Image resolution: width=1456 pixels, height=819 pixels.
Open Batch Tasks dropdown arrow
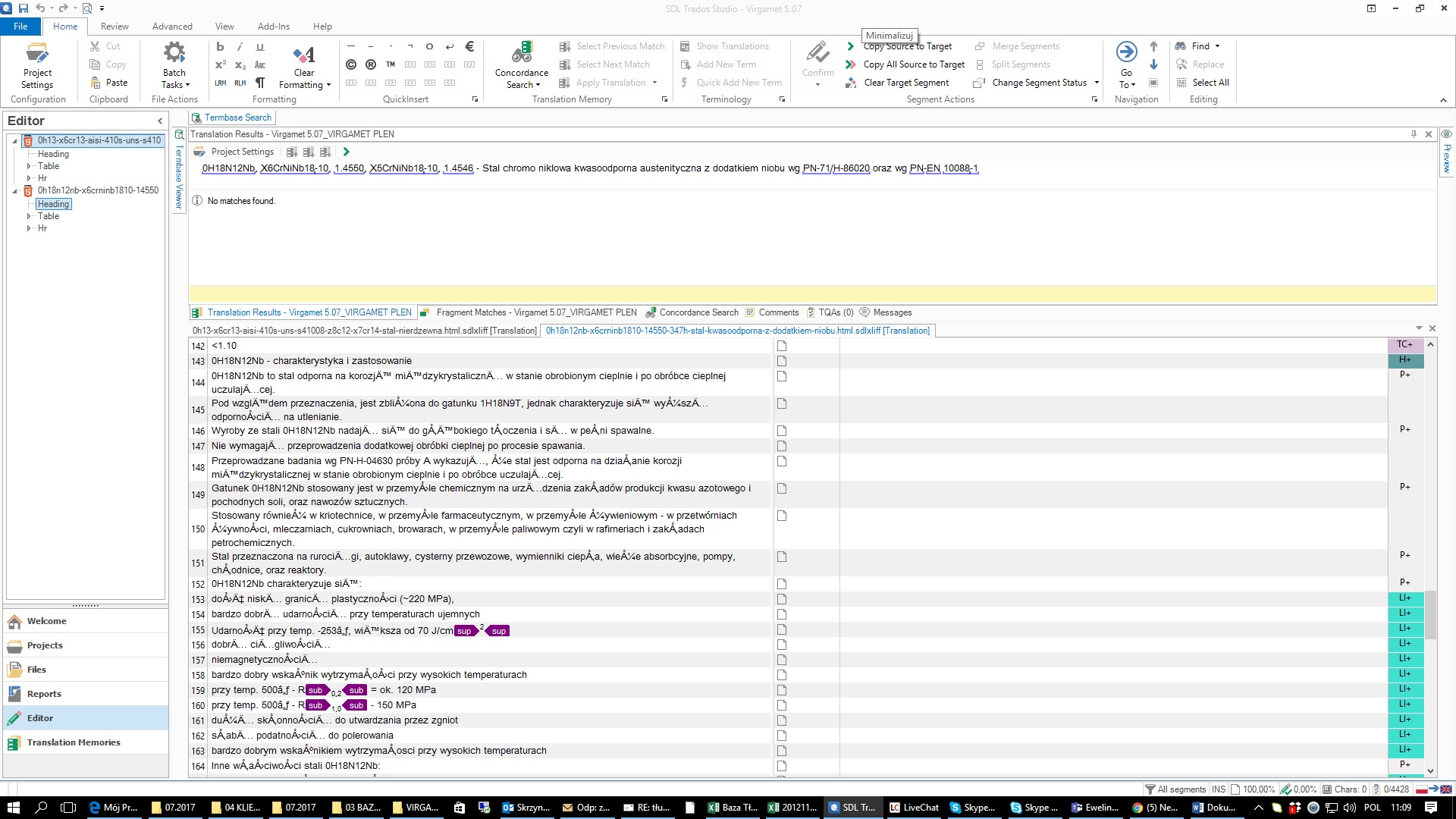pos(187,86)
